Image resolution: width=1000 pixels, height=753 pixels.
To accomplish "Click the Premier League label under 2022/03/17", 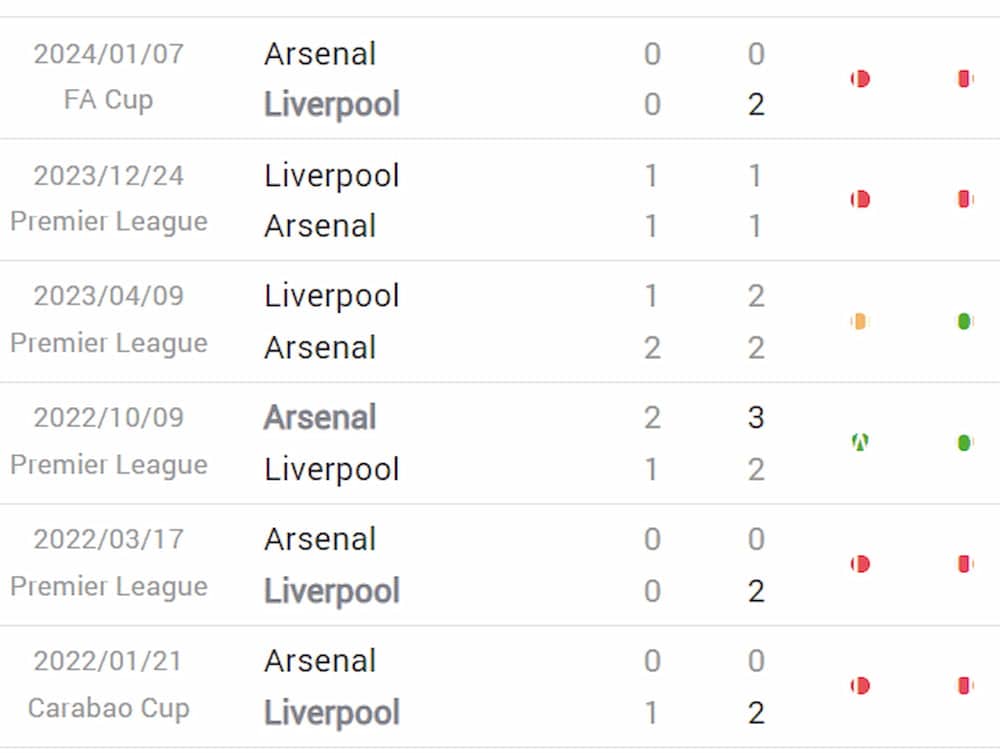I will (x=109, y=587).
